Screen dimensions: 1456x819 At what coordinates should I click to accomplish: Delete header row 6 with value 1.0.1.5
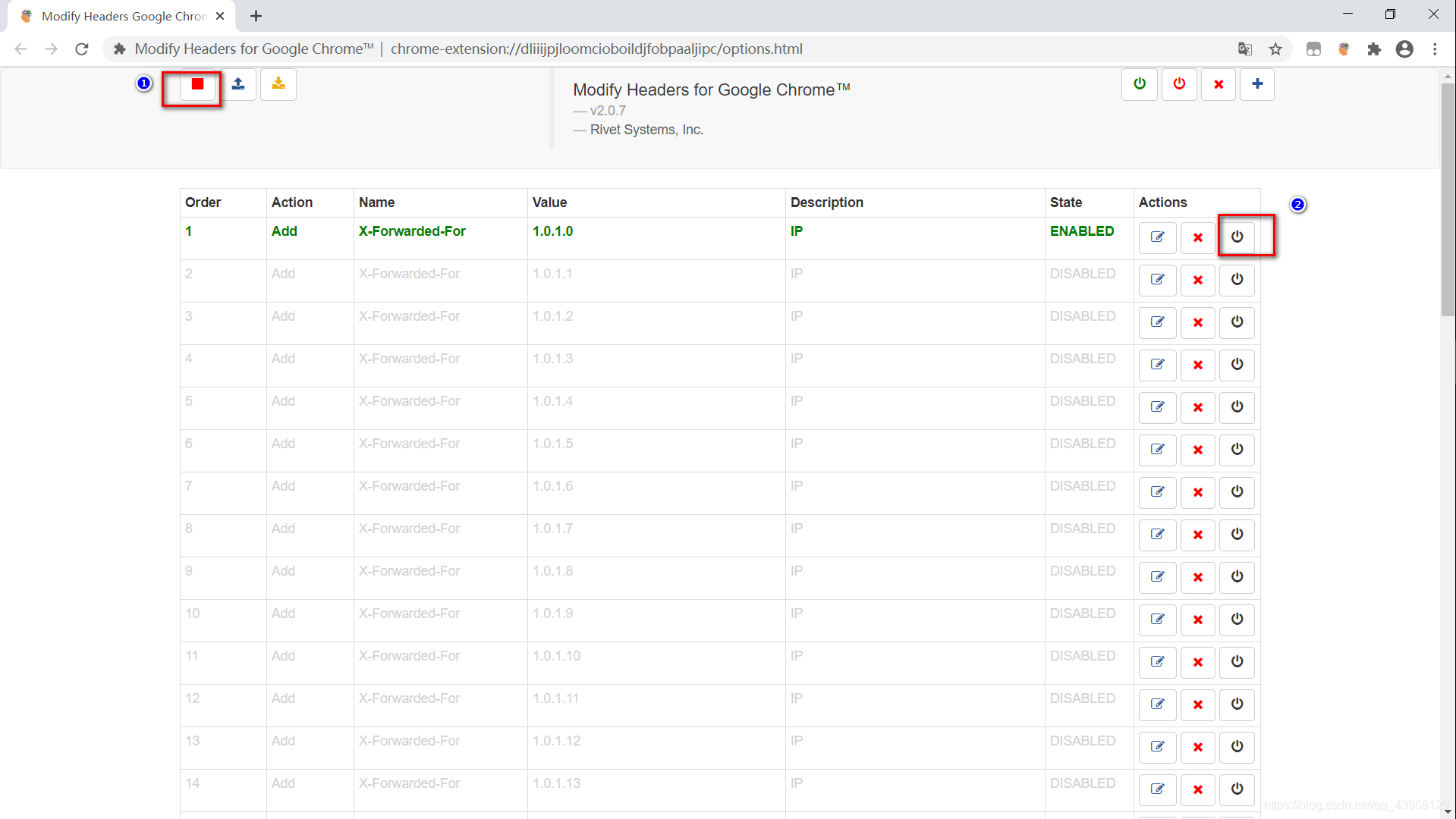[x=1198, y=450]
